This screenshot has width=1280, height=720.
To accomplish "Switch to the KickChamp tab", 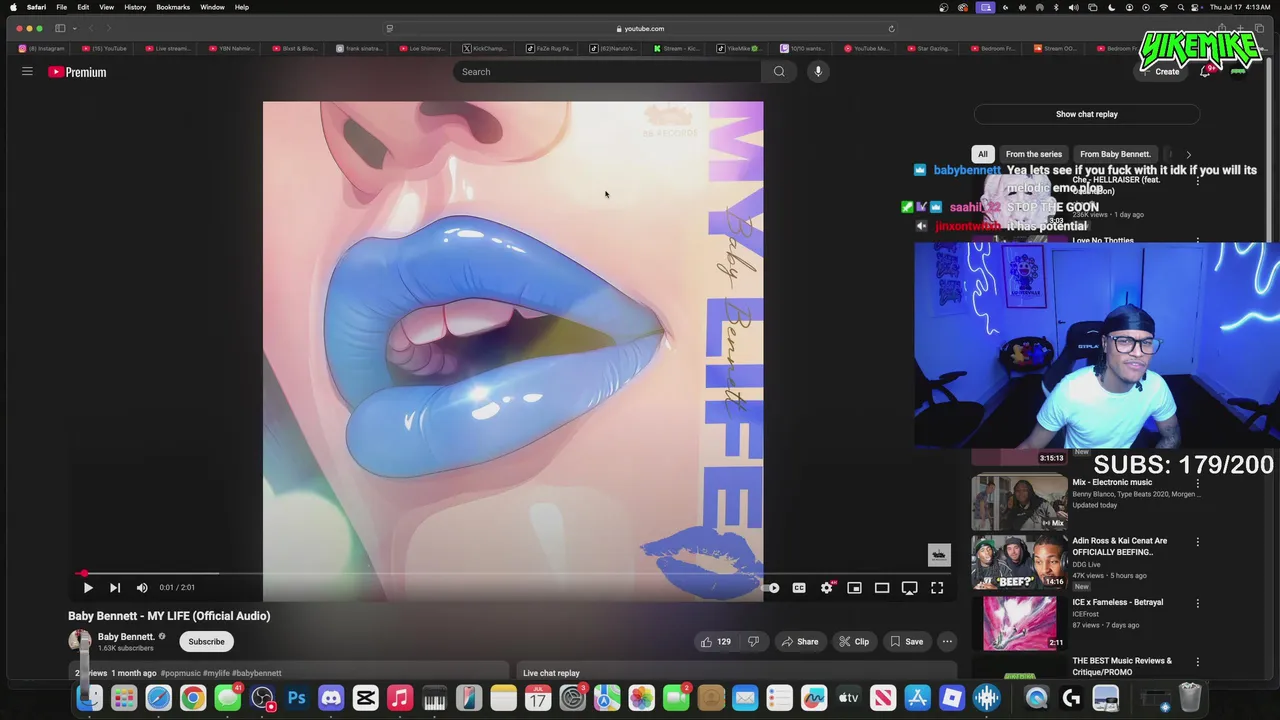I will (x=486, y=48).
